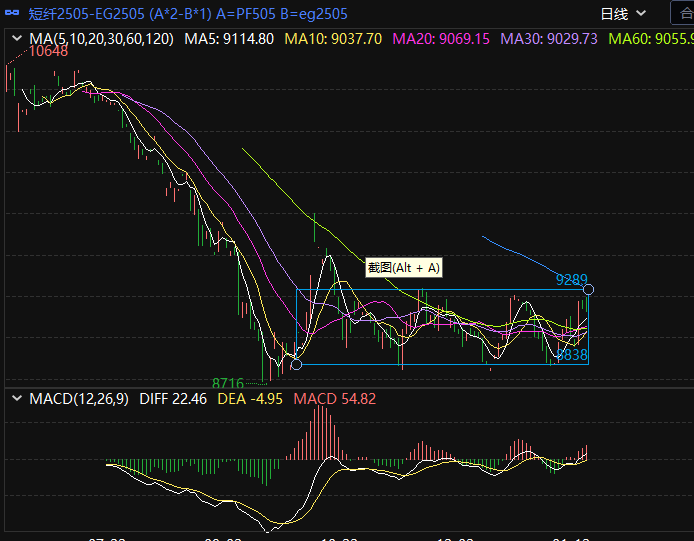Grab the rectangle's top-right handle near 9289

click(x=589, y=290)
